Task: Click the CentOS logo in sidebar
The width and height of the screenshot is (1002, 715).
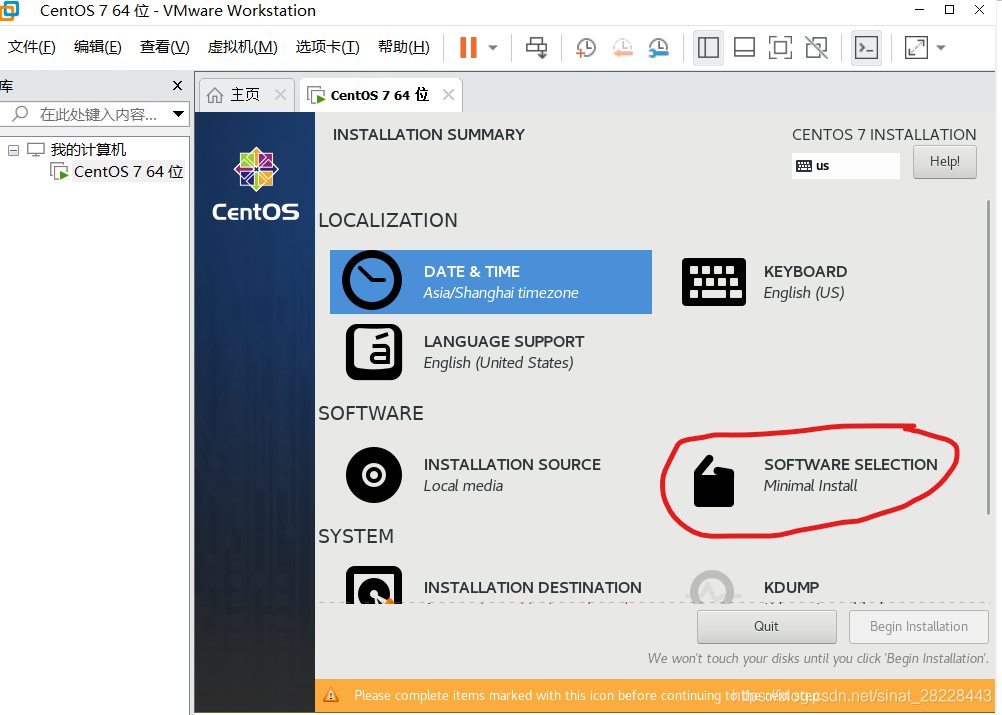Action: coord(256,185)
